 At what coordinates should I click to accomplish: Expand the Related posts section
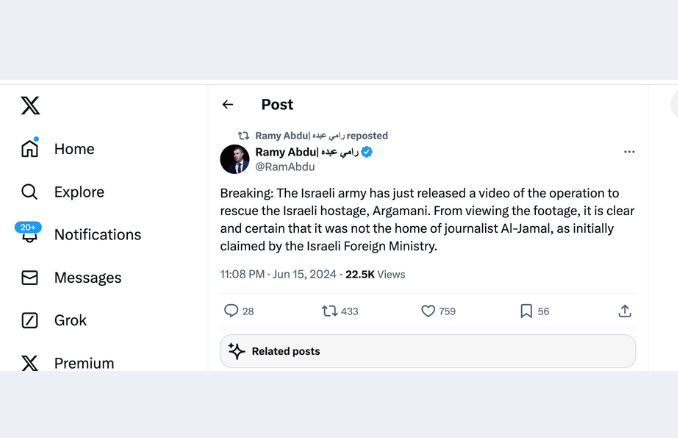428,351
